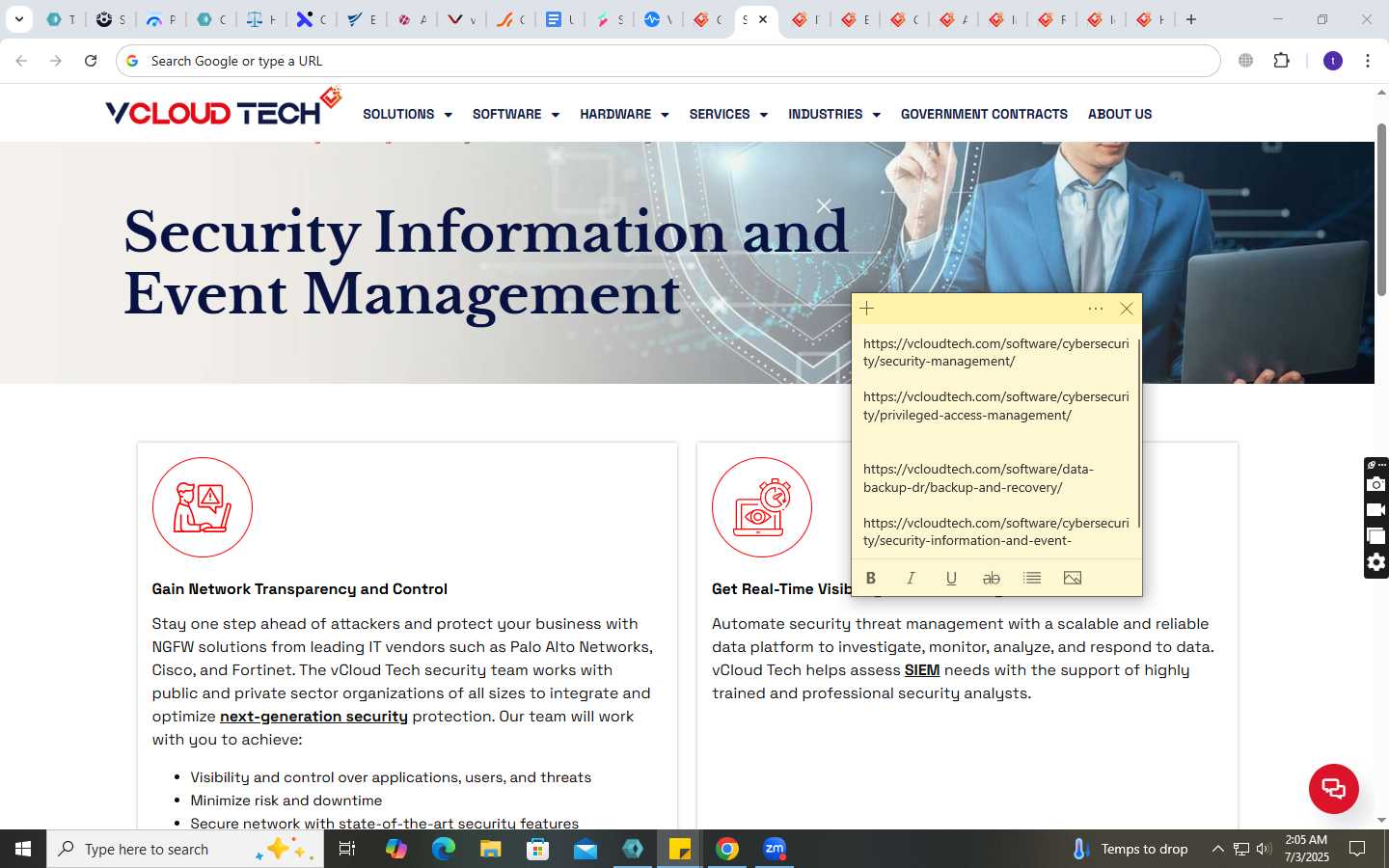Viewport: 1389px width, 868px height.
Task: Open Task View on the taskbar
Action: 347,849
